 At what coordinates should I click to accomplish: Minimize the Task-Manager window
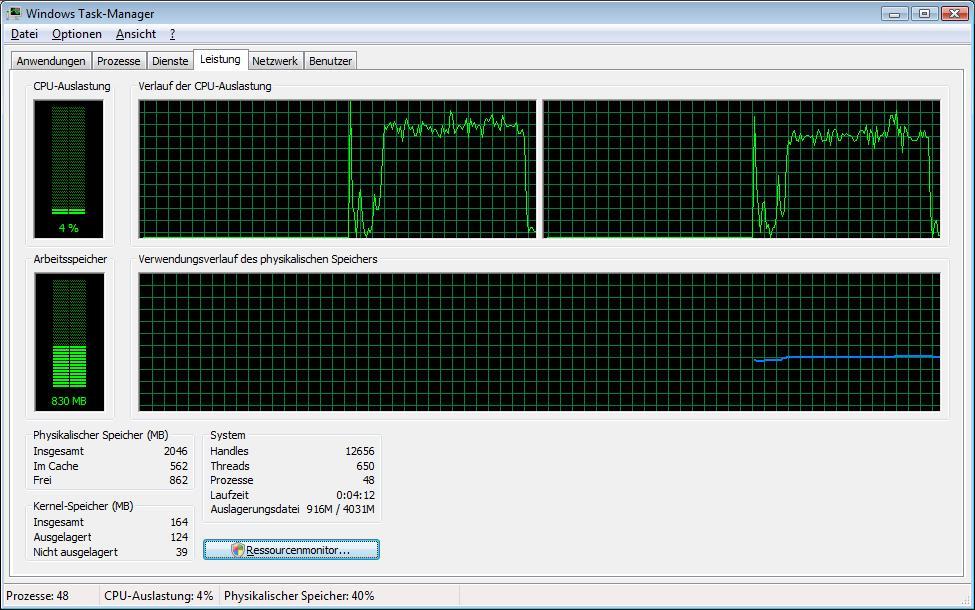tap(895, 14)
